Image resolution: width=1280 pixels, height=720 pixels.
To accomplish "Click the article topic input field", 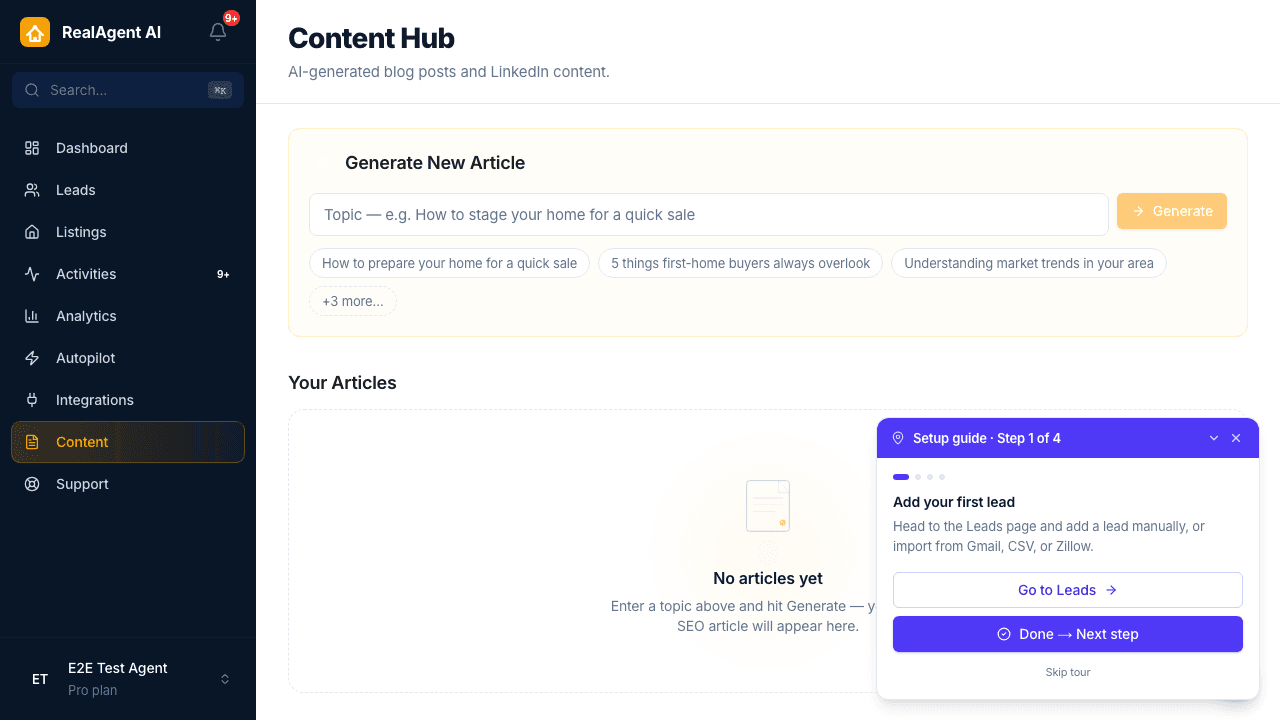I will 709,214.
